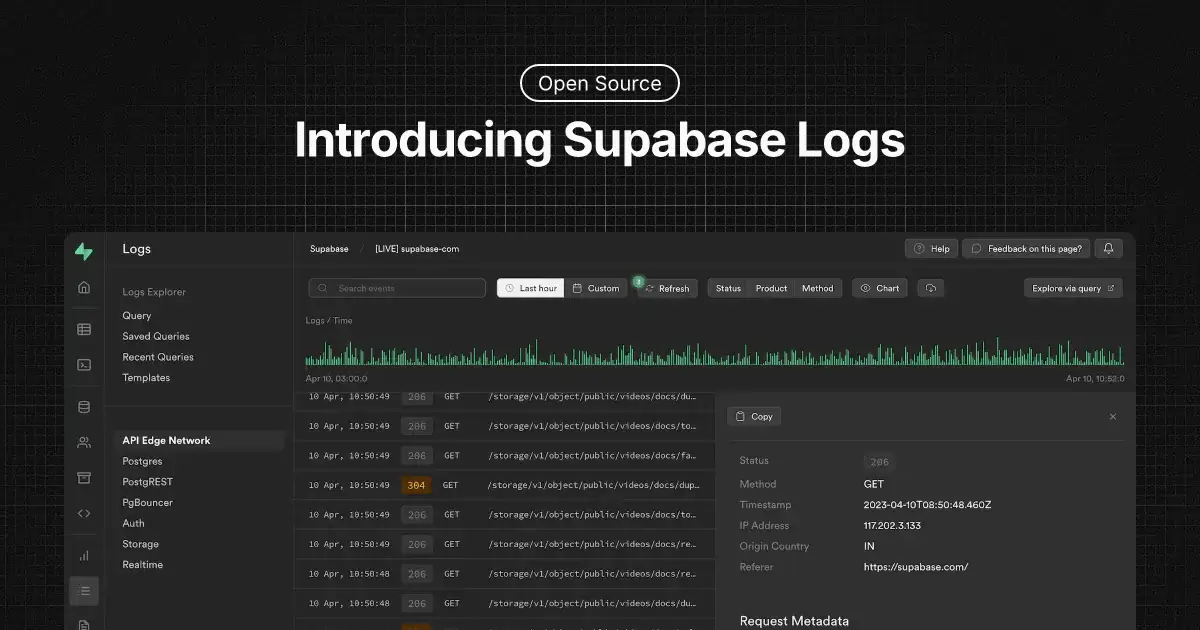Open Saved Queries in Logs Explorer

(x=156, y=336)
